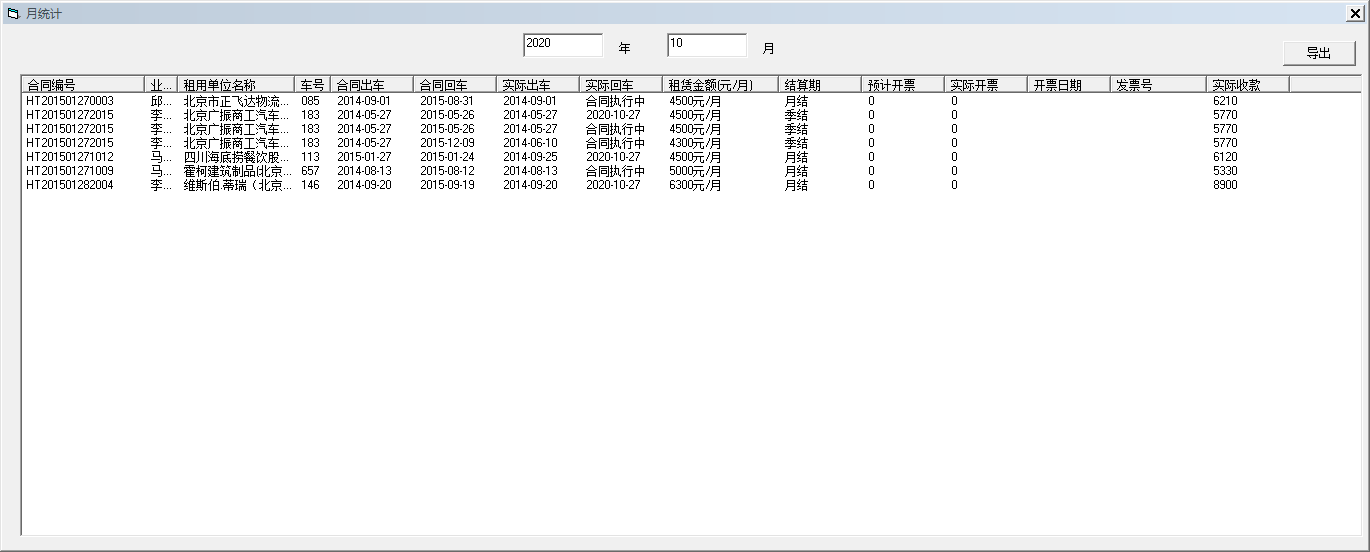Sort by the 实际收款 column header

pyautogui.click(x=1247, y=85)
